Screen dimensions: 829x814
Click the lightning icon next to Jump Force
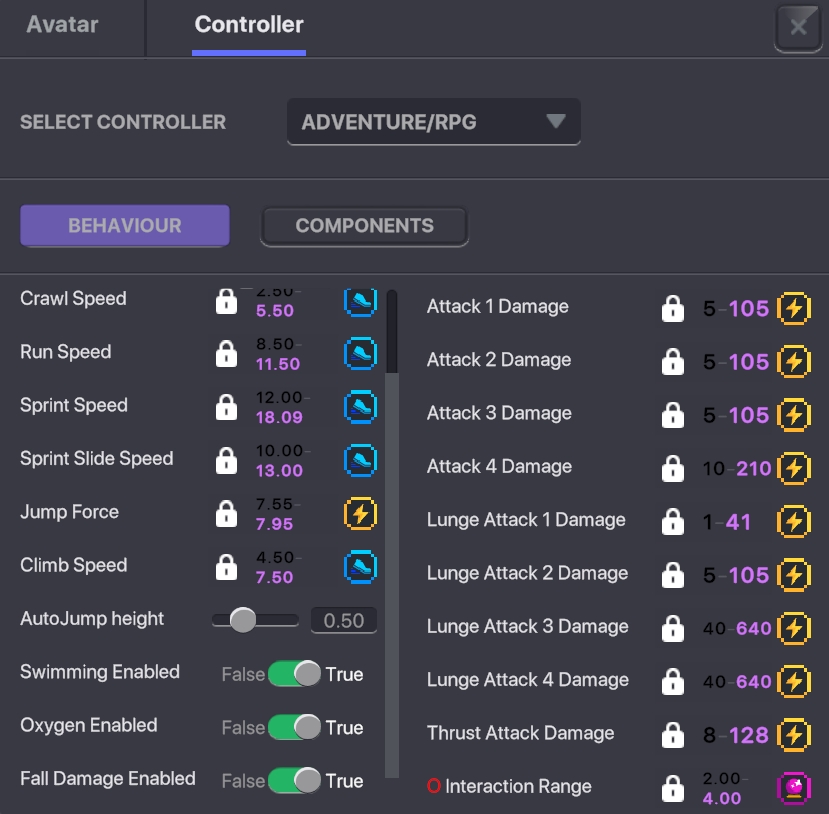tap(360, 514)
